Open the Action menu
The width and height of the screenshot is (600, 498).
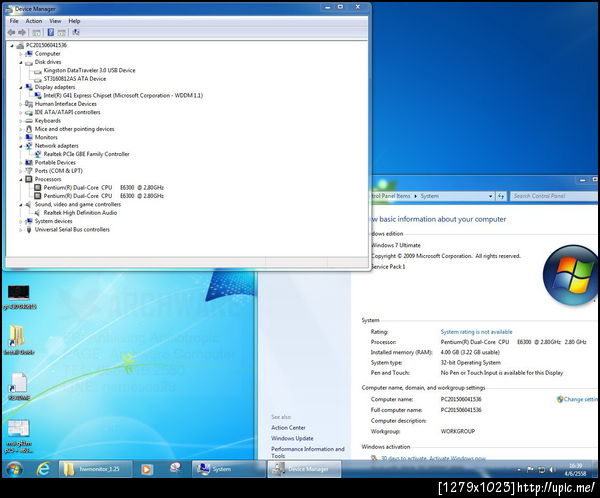pyautogui.click(x=34, y=21)
